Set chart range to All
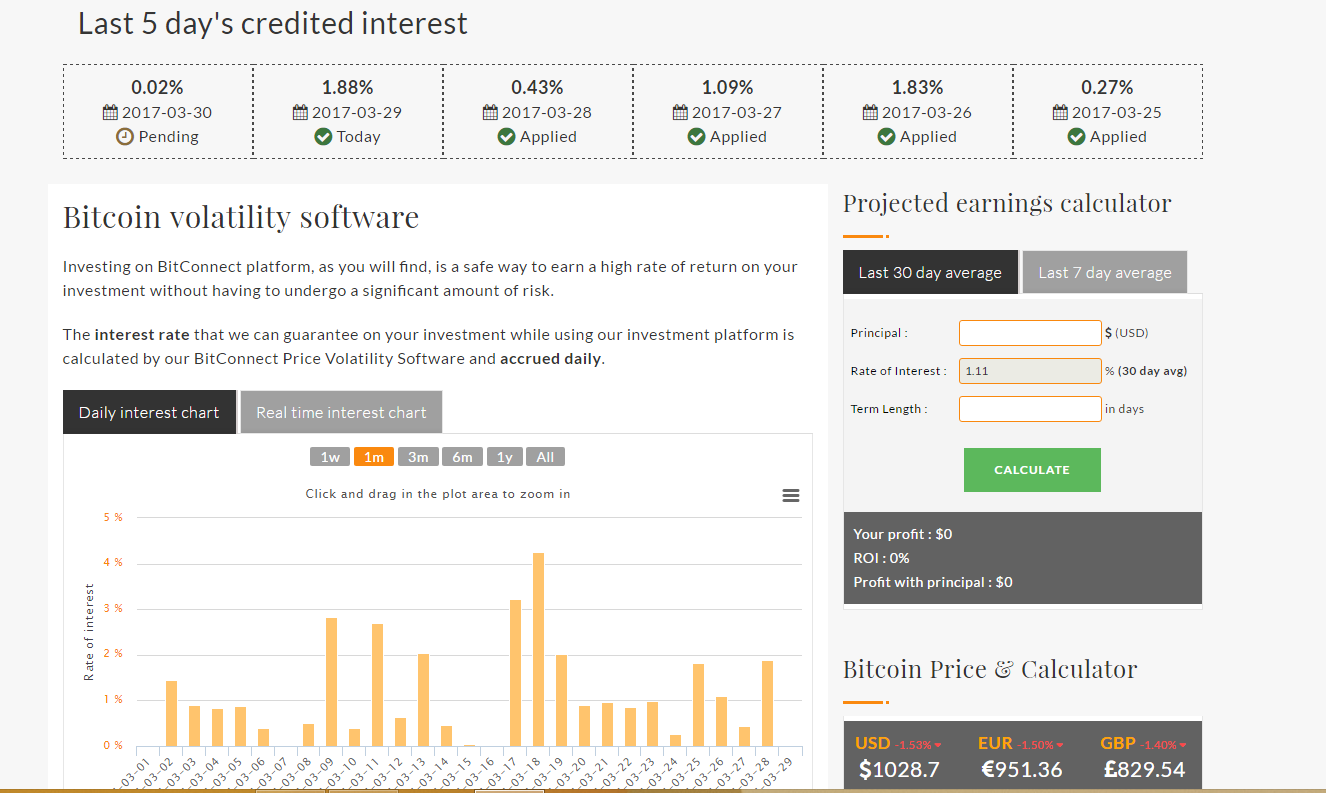This screenshot has height=793, width=1326. coord(545,457)
